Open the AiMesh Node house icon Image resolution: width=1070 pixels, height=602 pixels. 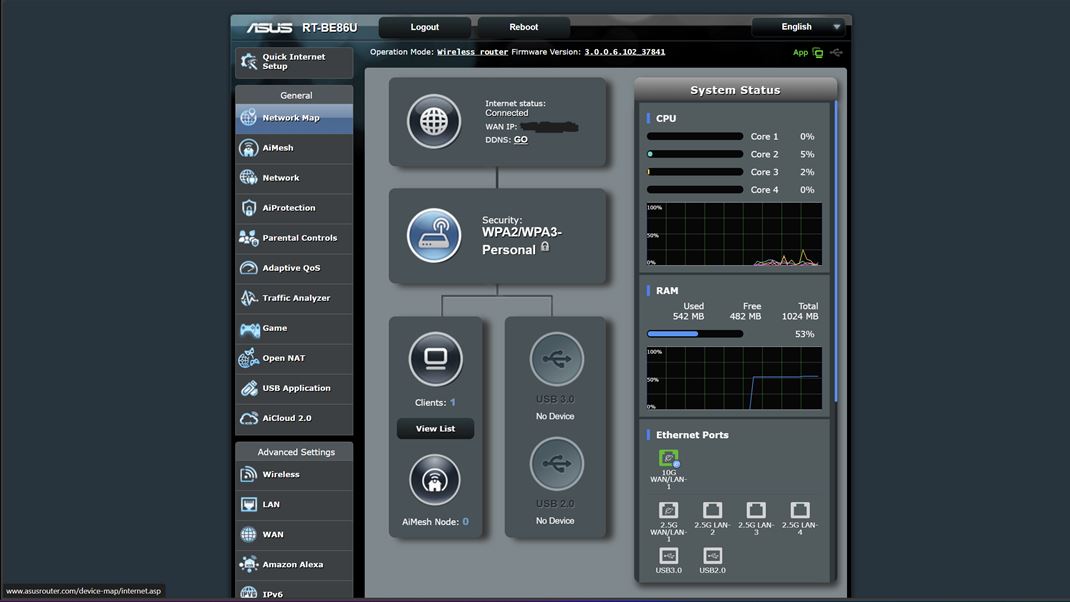click(x=435, y=480)
